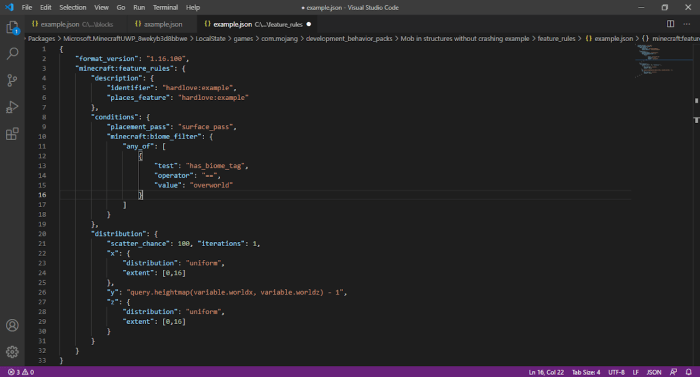The width and height of the screenshot is (700, 377).
Task: Open Source Control view
Action: click(x=12, y=80)
